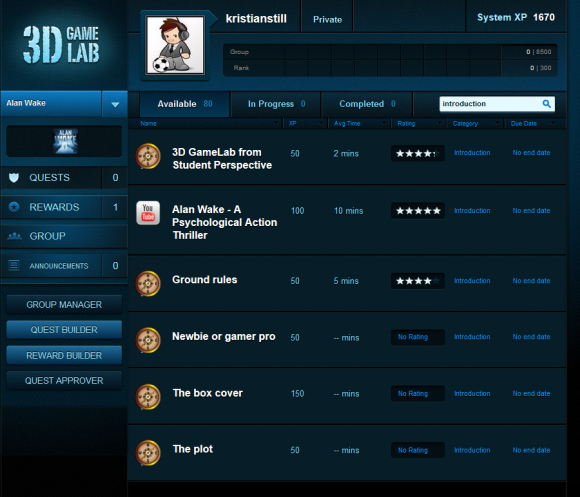The width and height of the screenshot is (580, 497).
Task: Switch to the In Progress tab
Action: [276, 104]
